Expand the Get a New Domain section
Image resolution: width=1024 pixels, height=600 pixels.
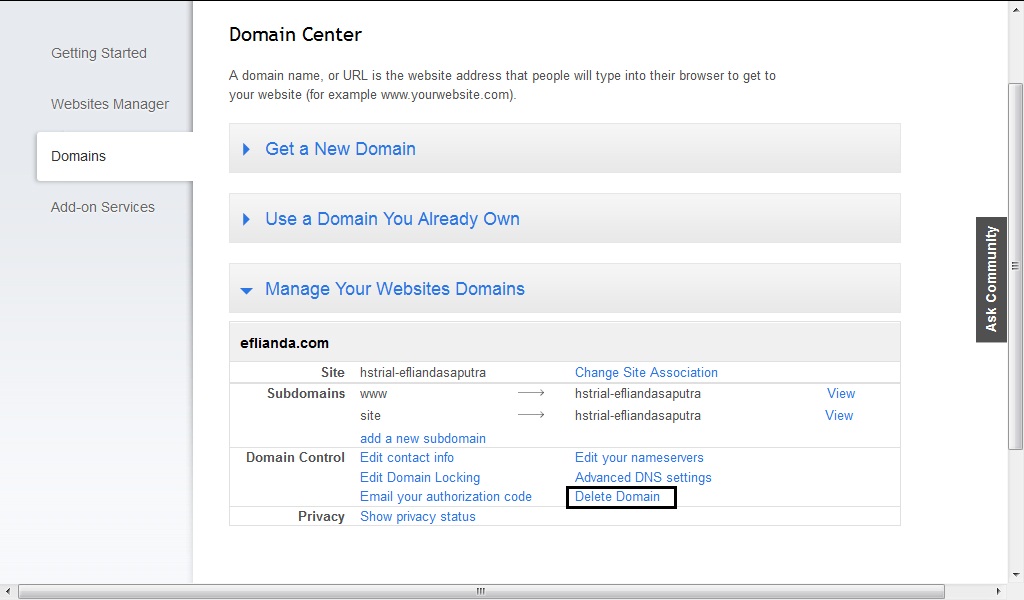[x=340, y=148]
